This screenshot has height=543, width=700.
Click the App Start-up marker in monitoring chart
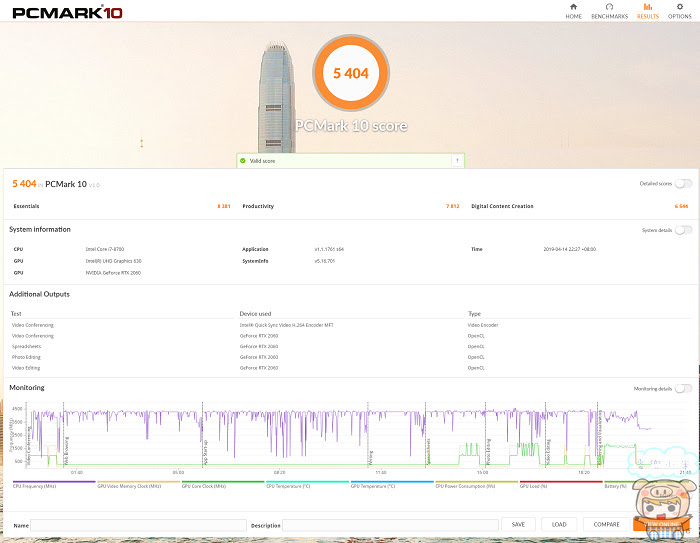click(206, 452)
